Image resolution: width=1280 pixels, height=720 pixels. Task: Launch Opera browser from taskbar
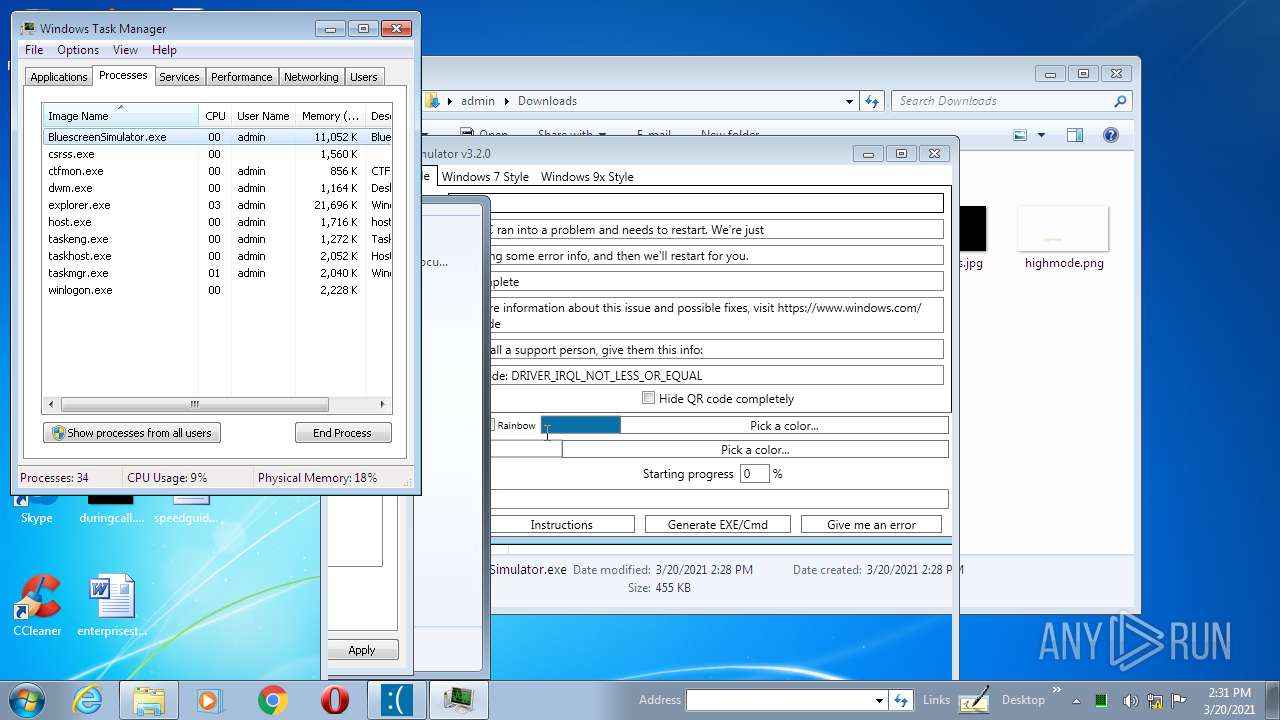pyautogui.click(x=335, y=700)
